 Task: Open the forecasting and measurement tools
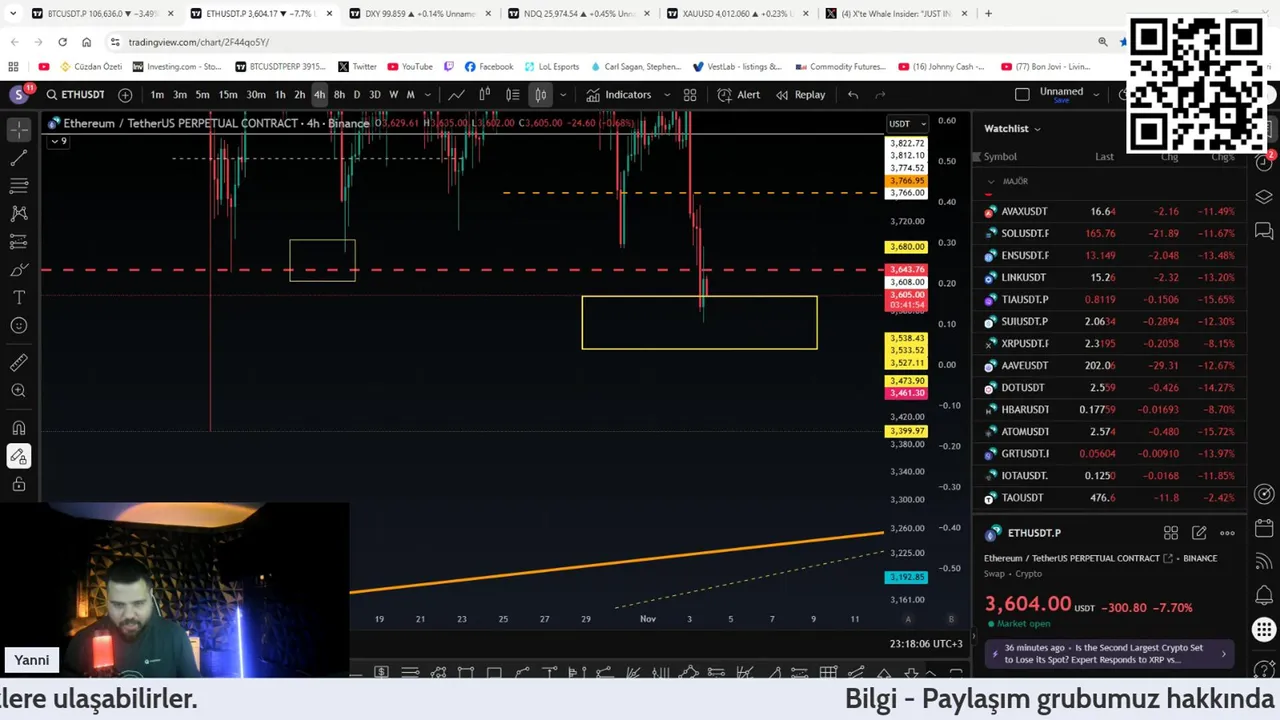pyautogui.click(x=18, y=242)
